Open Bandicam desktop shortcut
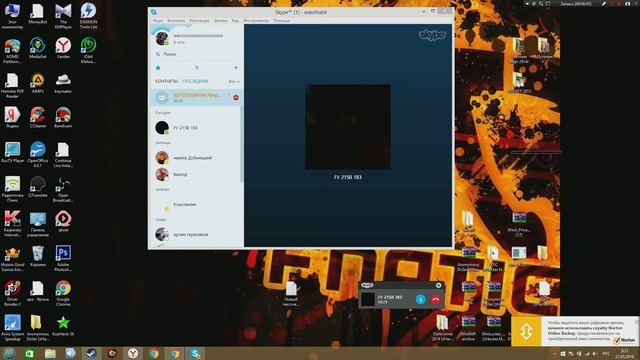Screen dimensions: 640x360 63,118
